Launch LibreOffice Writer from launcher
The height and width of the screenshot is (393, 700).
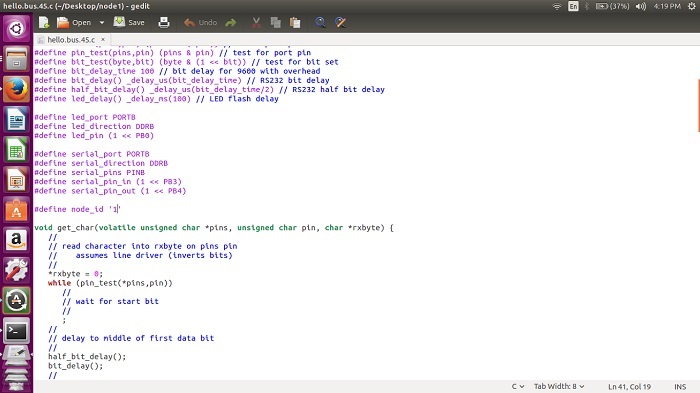click(17, 120)
